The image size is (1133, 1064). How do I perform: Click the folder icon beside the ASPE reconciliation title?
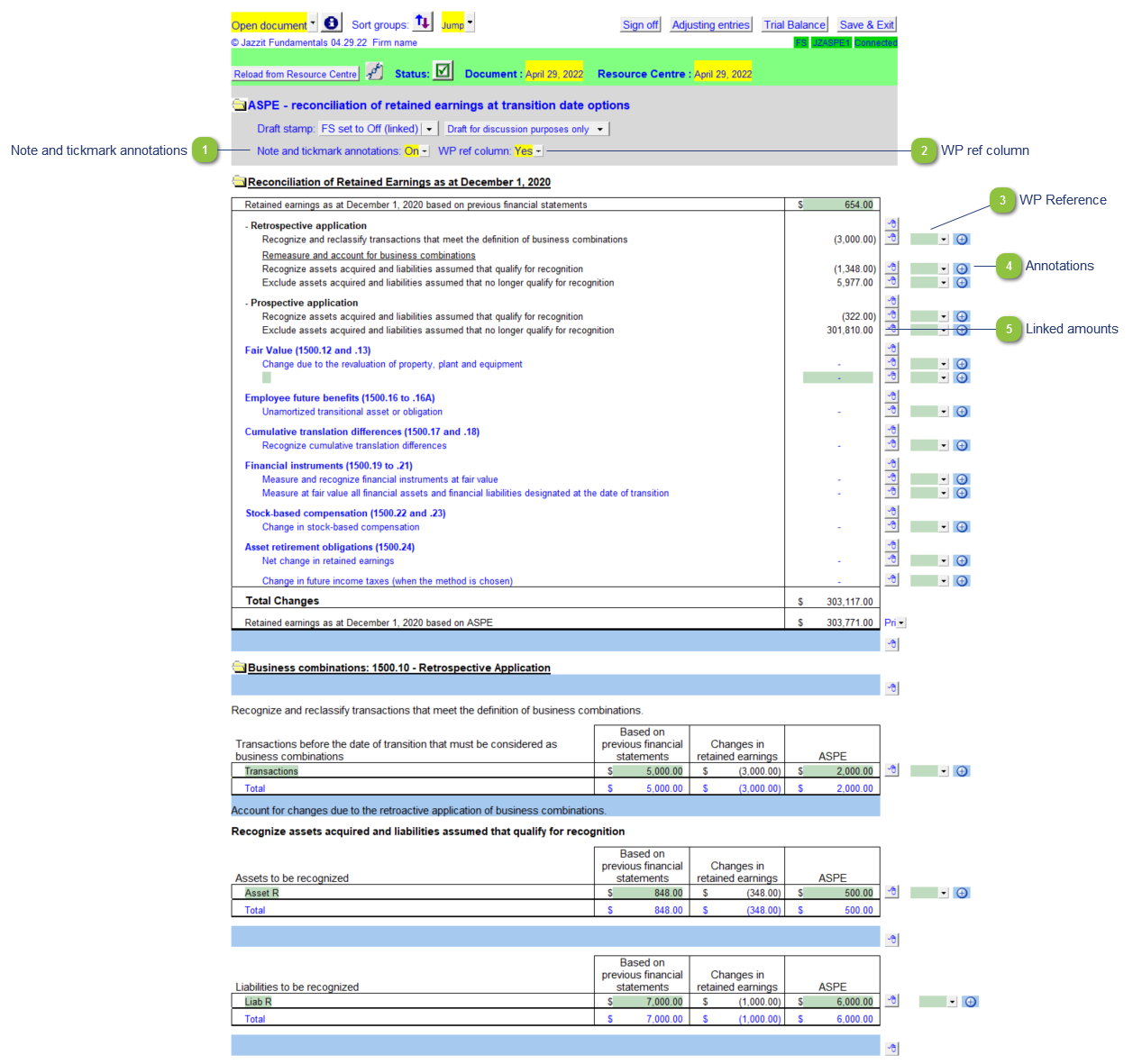click(x=240, y=105)
